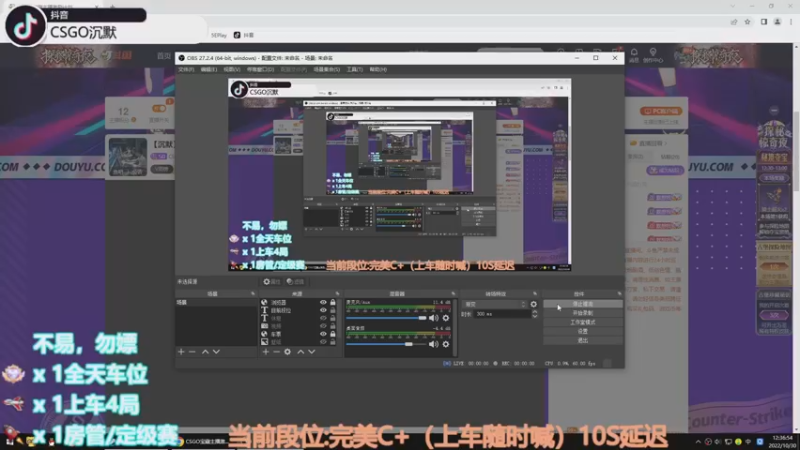Open the CSGO browser item on taskbar
This screenshot has height=450, width=800.
point(202,441)
